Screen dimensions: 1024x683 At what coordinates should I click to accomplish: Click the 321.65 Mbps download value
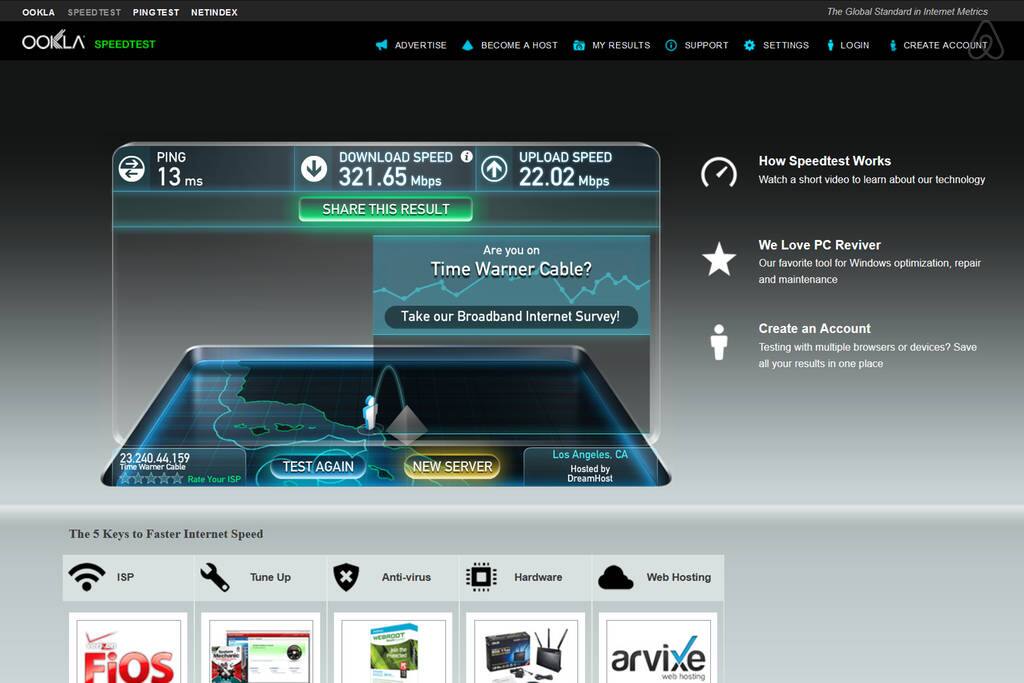(x=390, y=178)
